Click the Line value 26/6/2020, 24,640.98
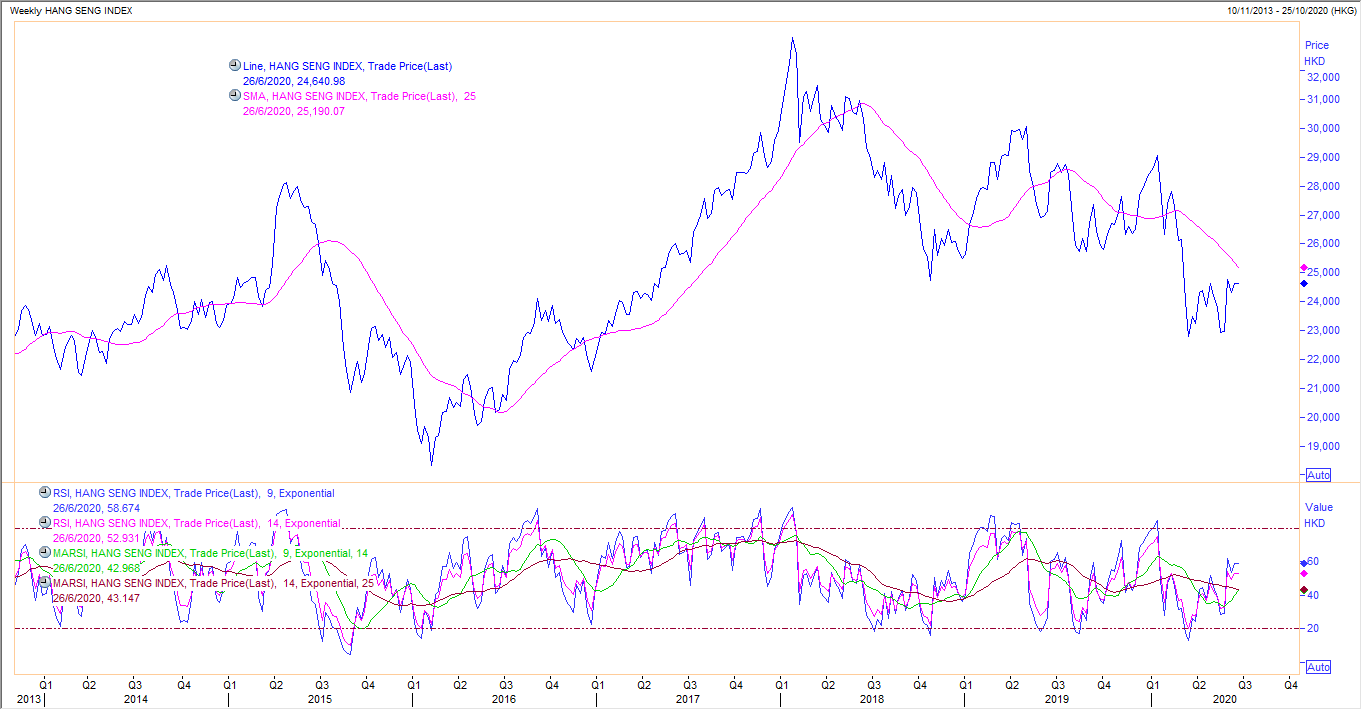Image resolution: width=1362 pixels, height=710 pixels. click(x=294, y=81)
